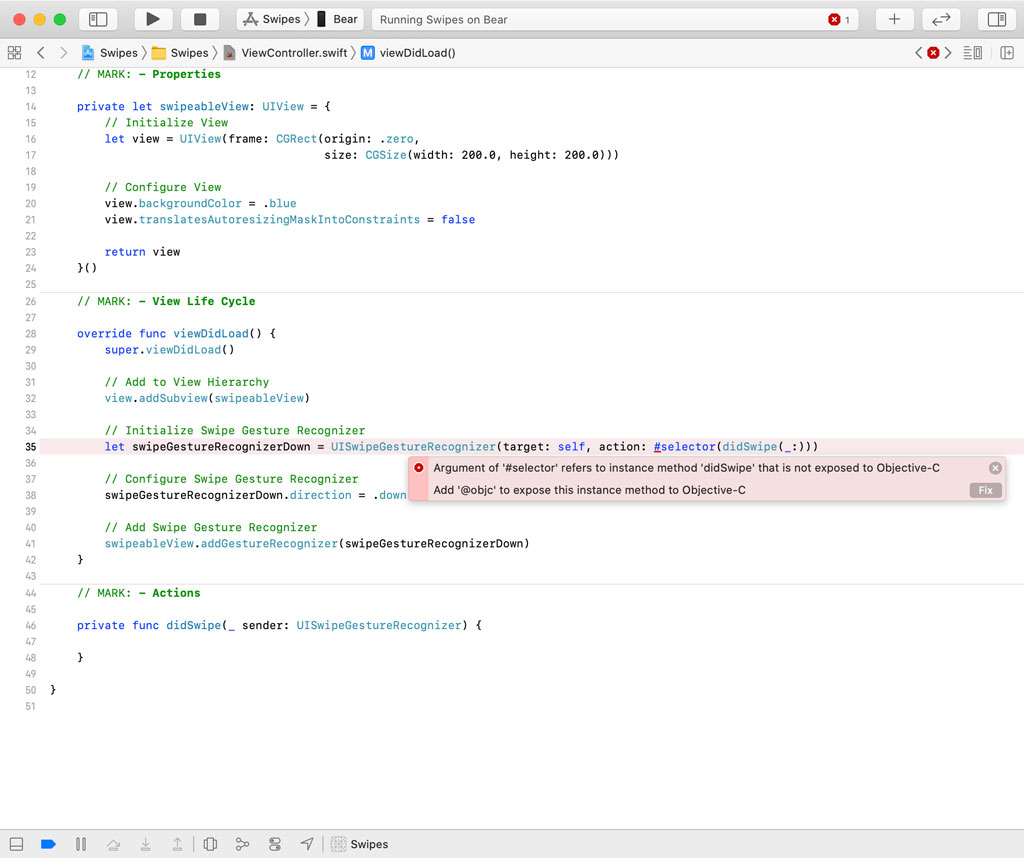
Task: Open the viewDidLoad() method breadcrumb
Action: tap(409, 53)
